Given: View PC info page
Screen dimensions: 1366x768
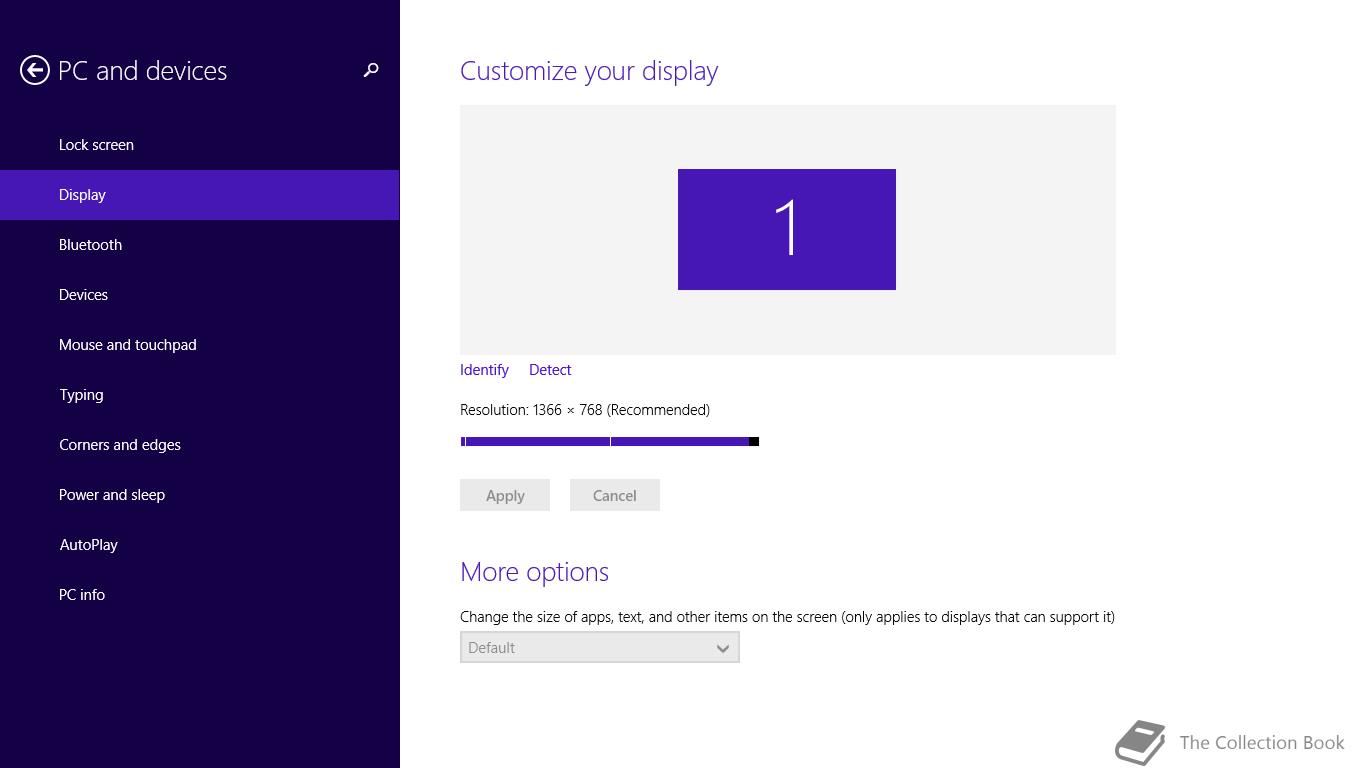Looking at the screenshot, I should click(x=200, y=595).
